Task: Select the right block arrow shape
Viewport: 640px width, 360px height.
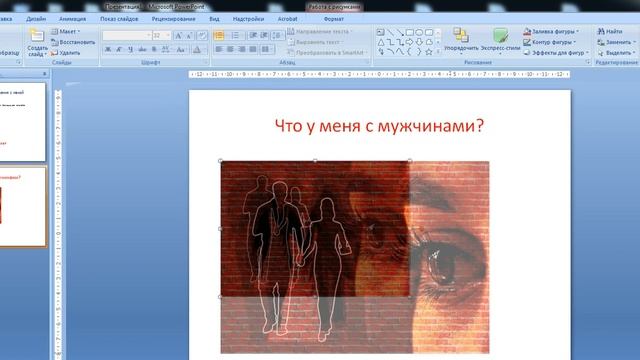Action: pyautogui.click(x=409, y=42)
